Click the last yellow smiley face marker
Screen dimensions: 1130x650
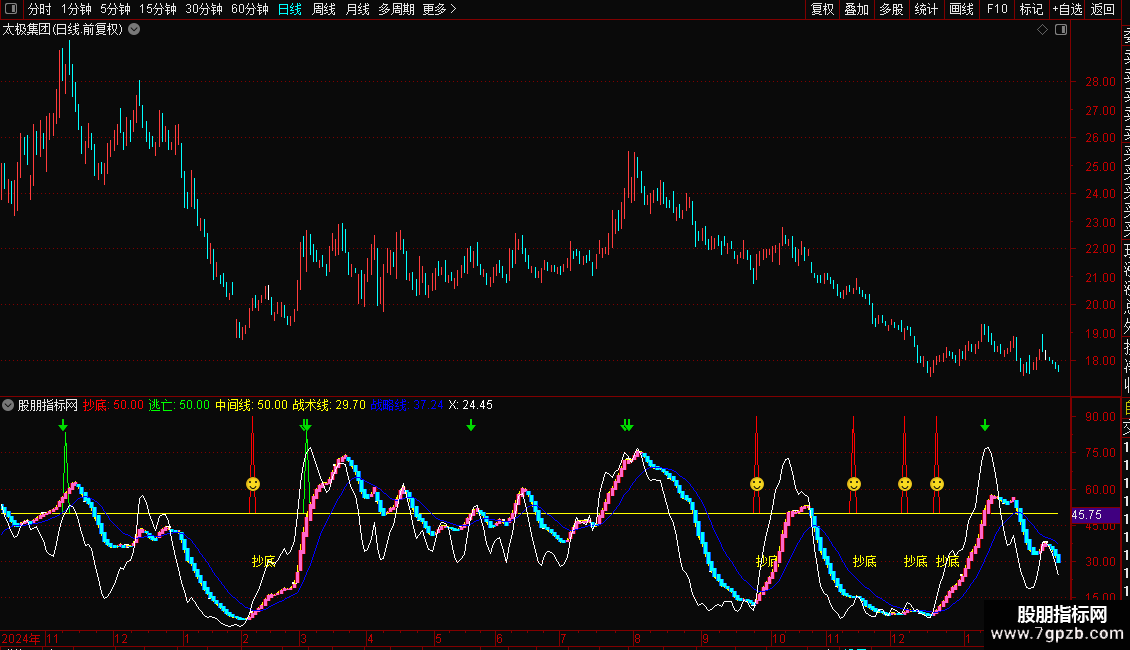click(x=937, y=484)
